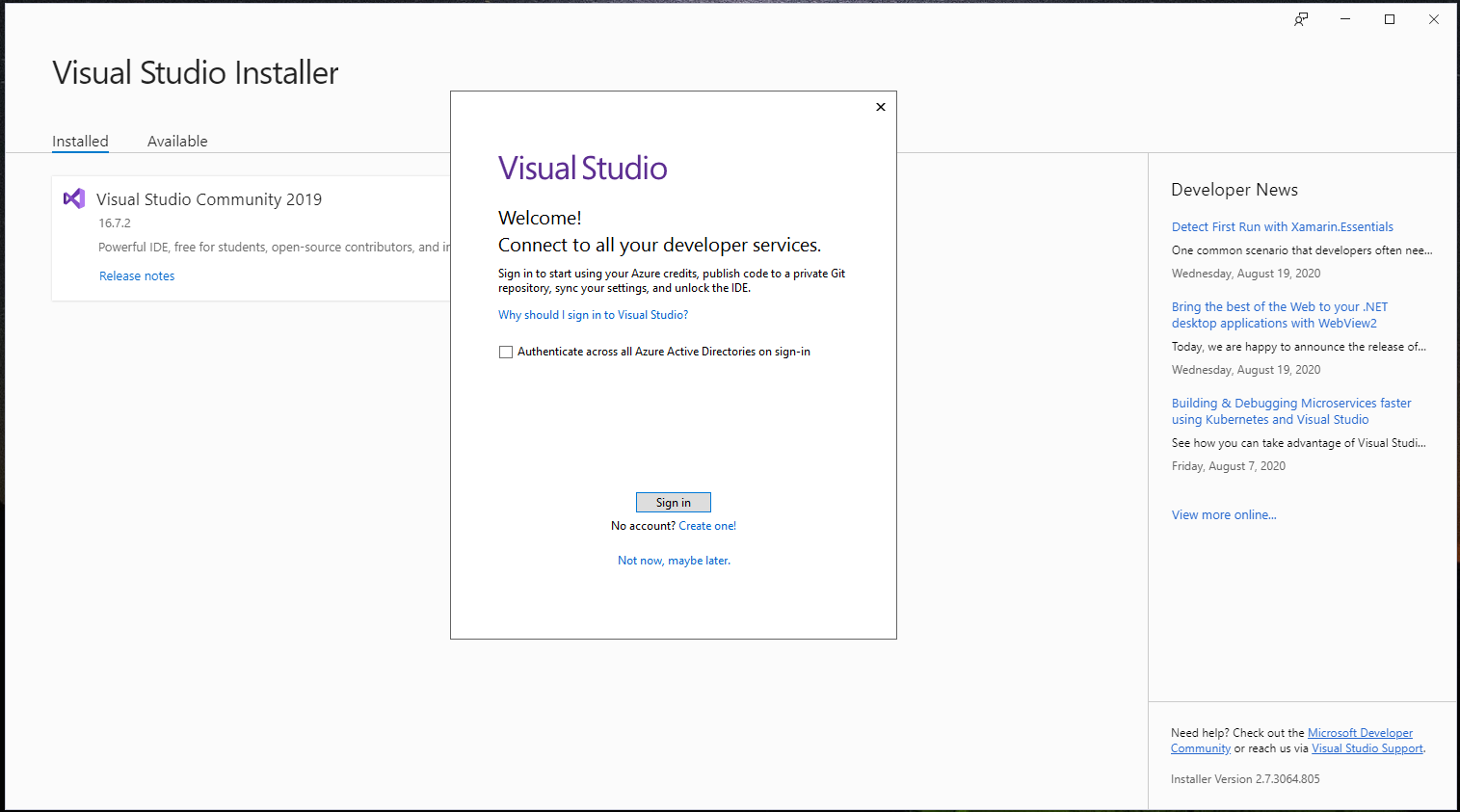Choose Not now, maybe later
This screenshot has width=1460, height=812.
[x=674, y=561]
